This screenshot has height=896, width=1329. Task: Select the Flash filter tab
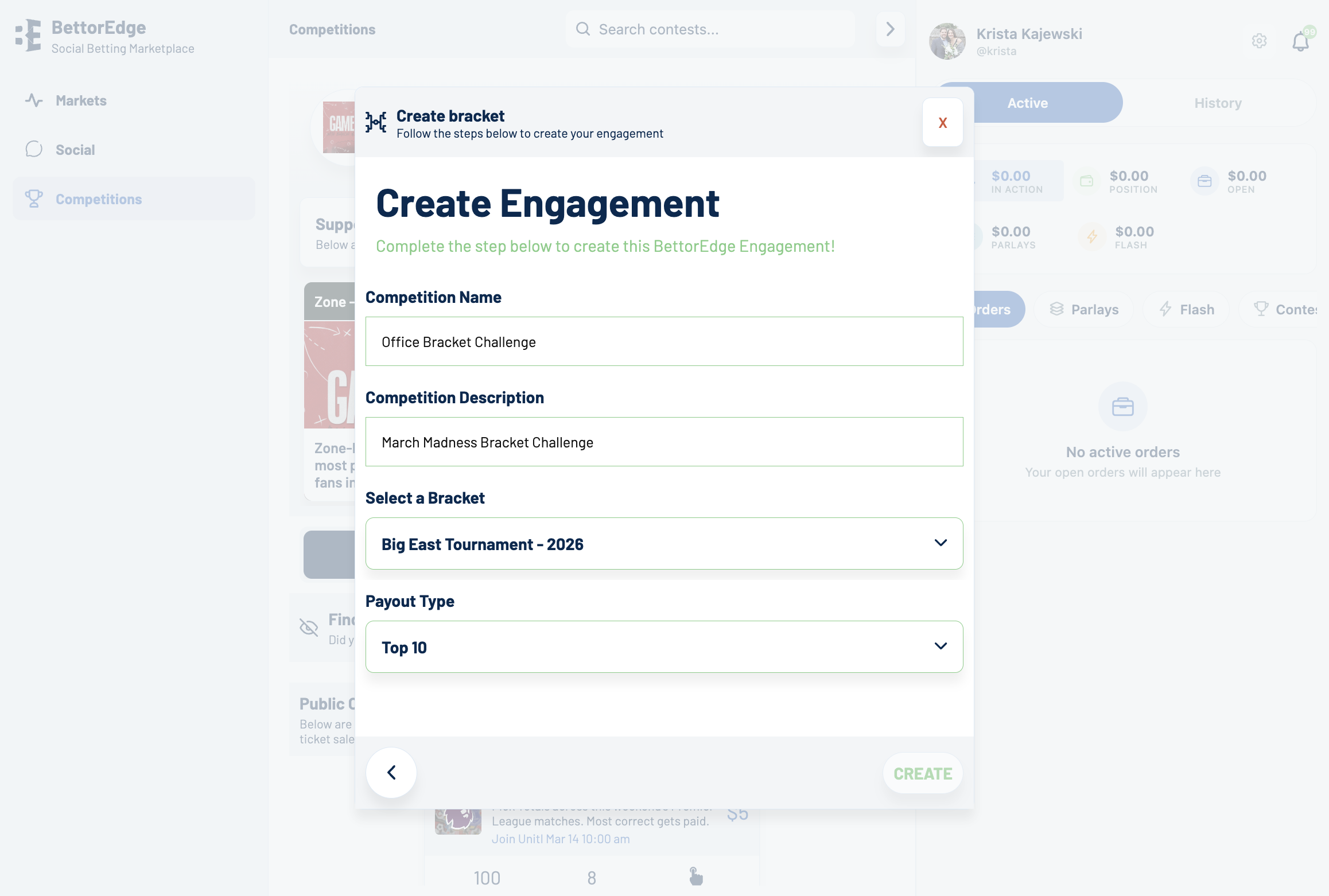tap(1186, 310)
